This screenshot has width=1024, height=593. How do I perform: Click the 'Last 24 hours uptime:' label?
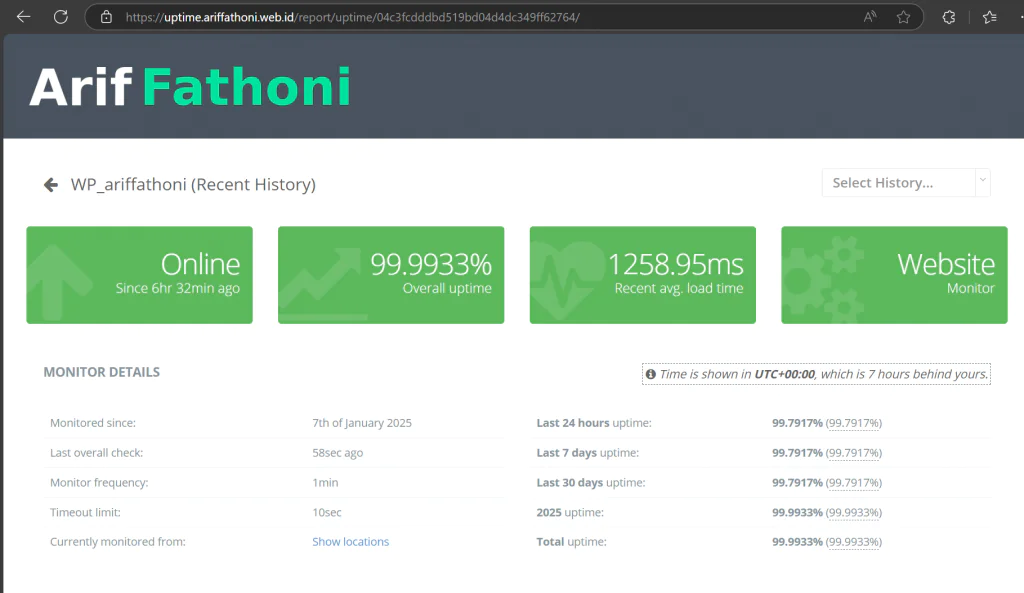pos(594,423)
